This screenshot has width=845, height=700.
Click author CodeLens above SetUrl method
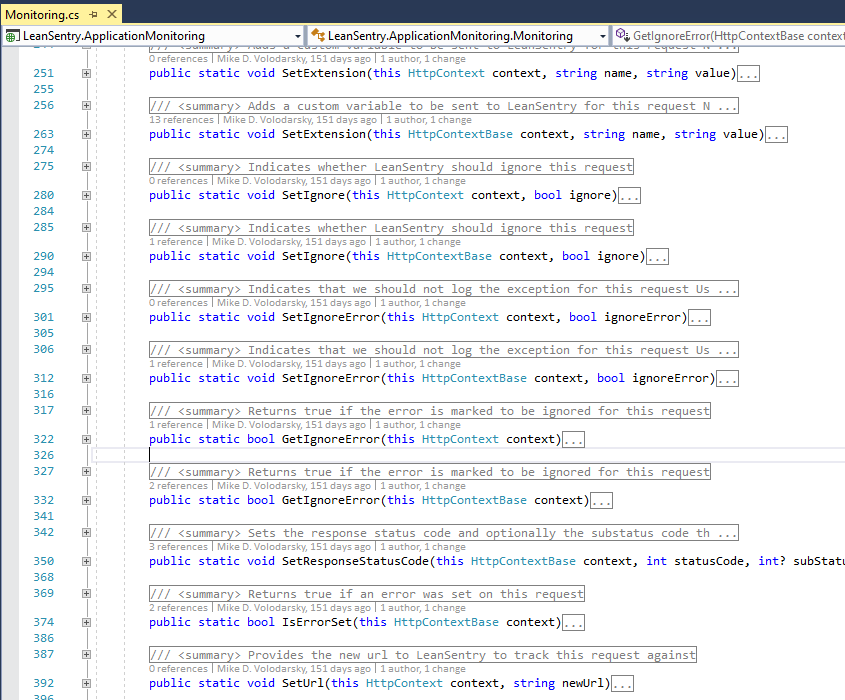coord(294,669)
